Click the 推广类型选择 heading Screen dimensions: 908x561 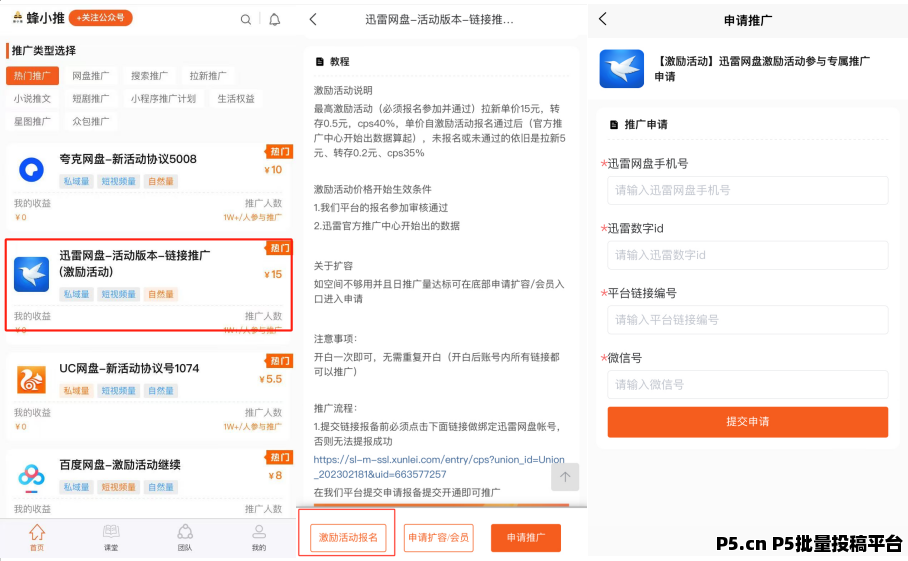pos(44,50)
